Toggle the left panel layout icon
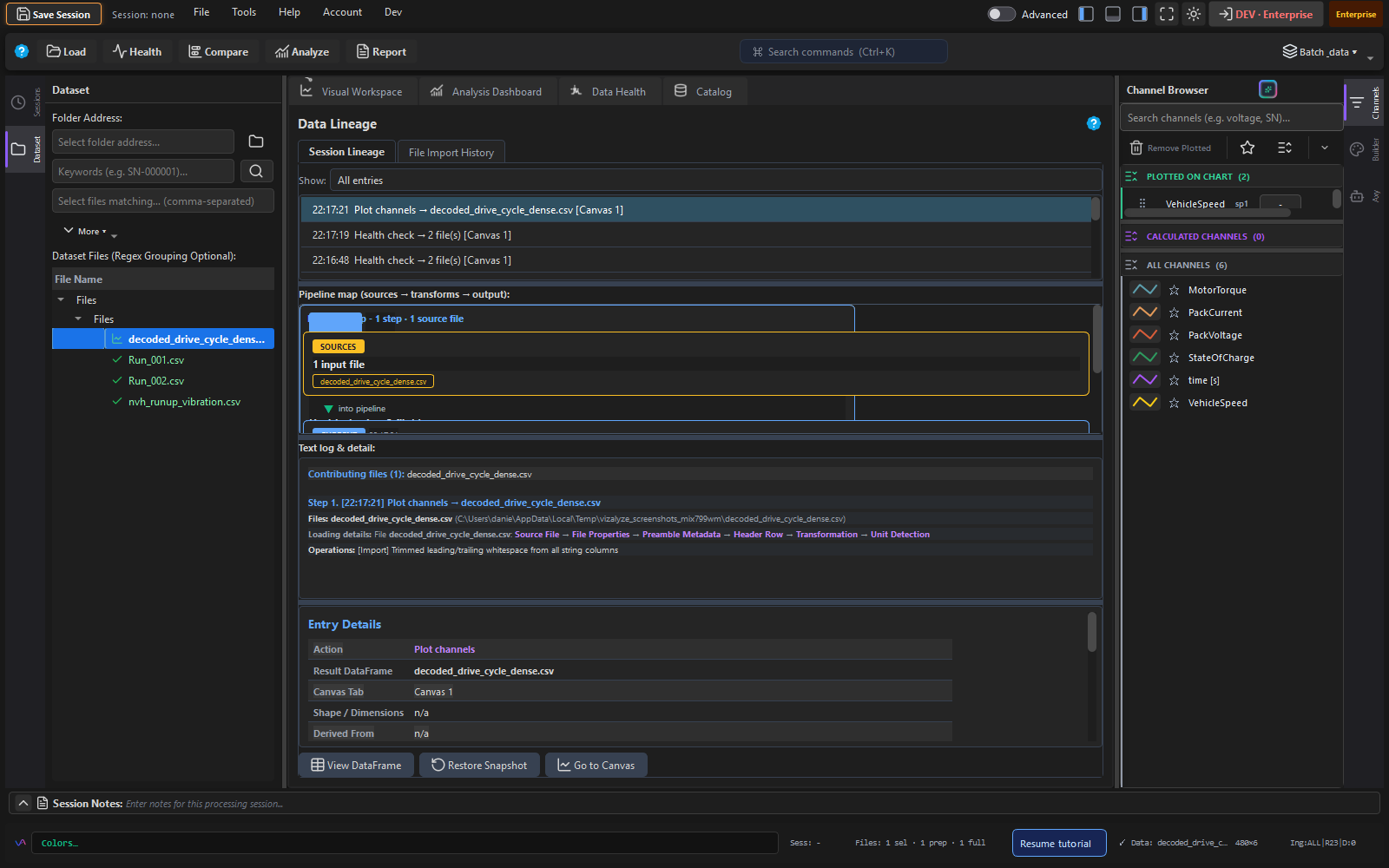Viewport: 1389px width, 868px height. 1086,14
